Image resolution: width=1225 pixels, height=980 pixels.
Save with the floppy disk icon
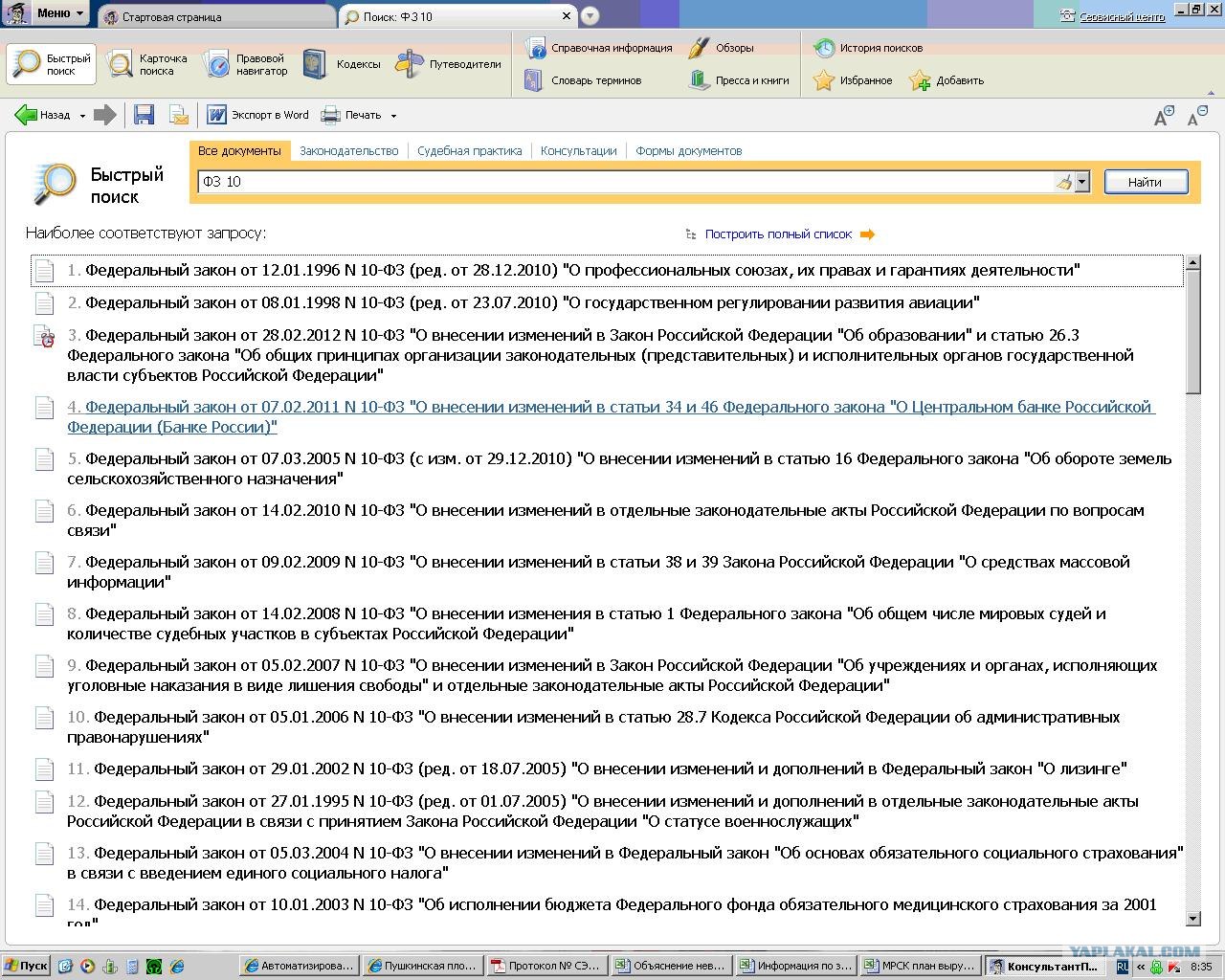145,115
